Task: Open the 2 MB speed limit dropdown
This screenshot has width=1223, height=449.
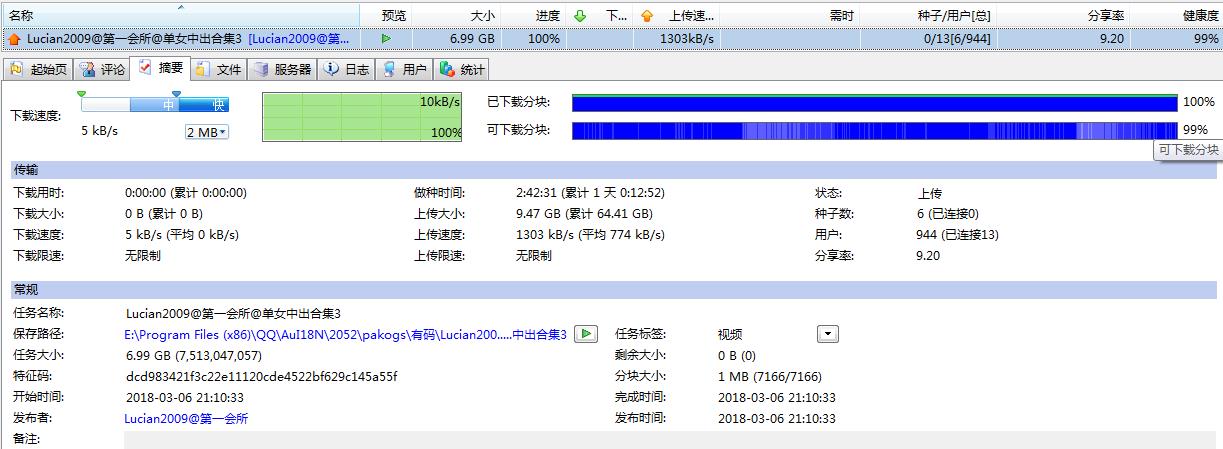Action: point(207,133)
